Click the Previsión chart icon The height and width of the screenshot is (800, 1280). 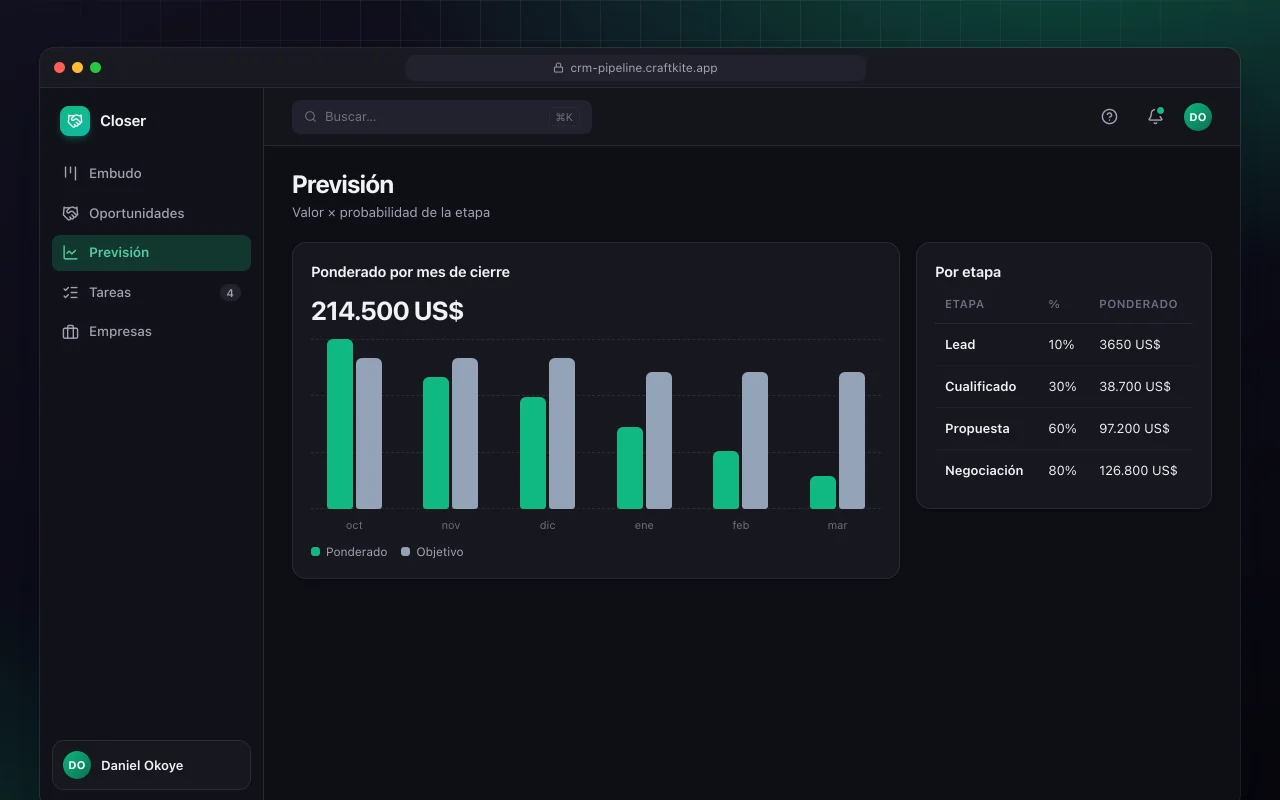click(x=70, y=253)
